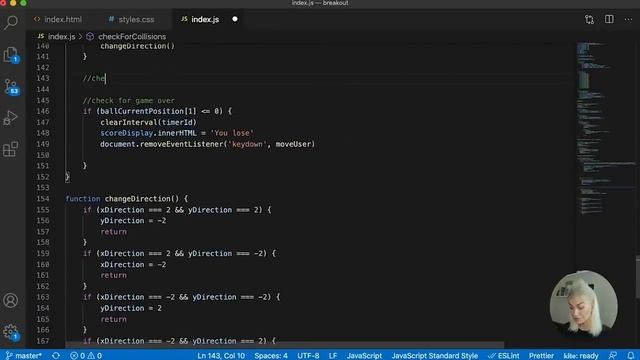The width and height of the screenshot is (640, 360).
Task: Click the feedback icon in status bar
Action: click(613, 356)
